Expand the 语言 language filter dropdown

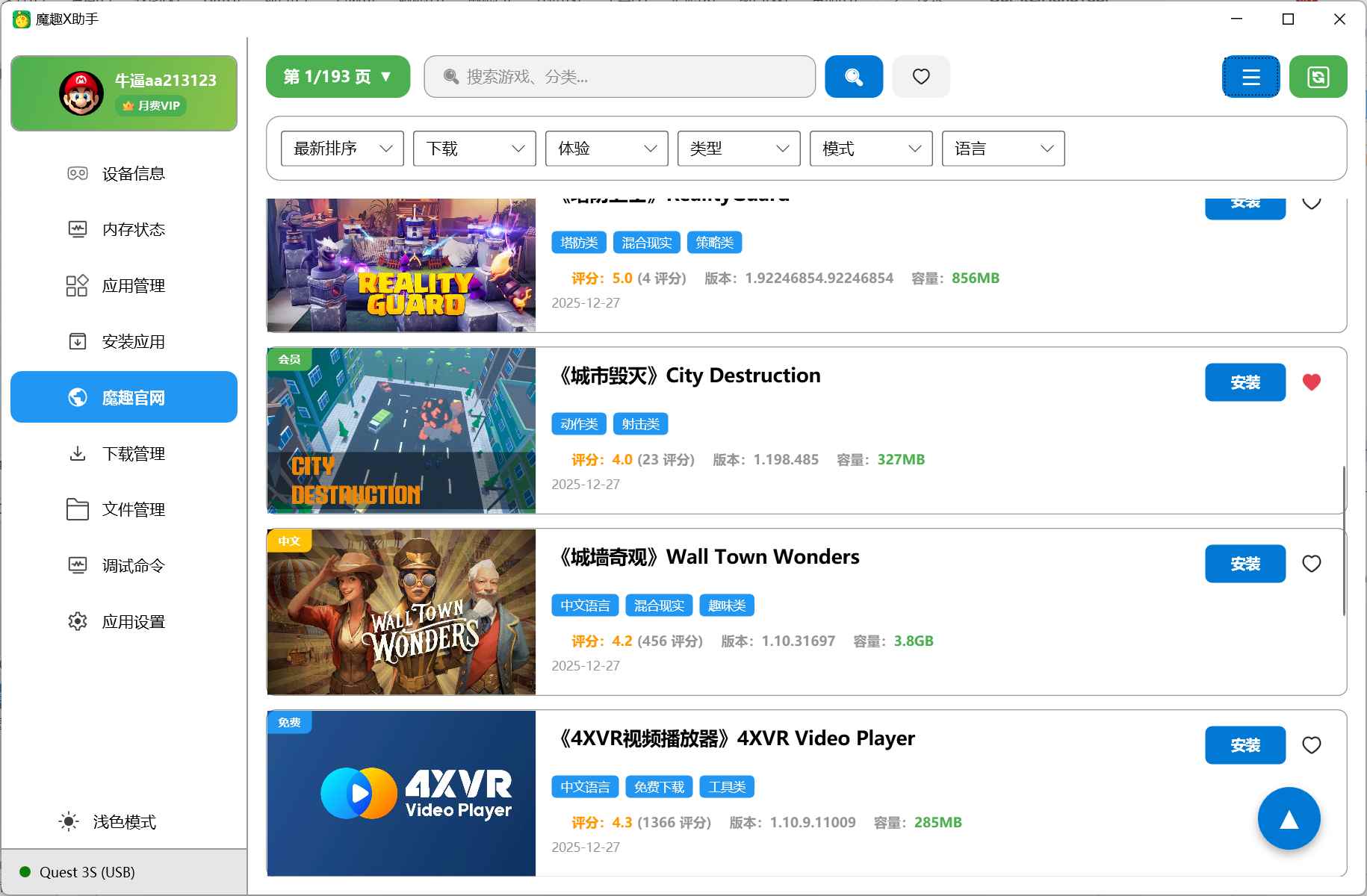click(x=1003, y=149)
